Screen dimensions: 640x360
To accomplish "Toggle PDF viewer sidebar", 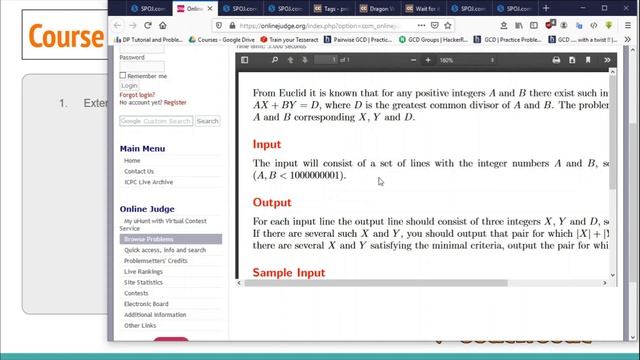I will (x=244, y=60).
